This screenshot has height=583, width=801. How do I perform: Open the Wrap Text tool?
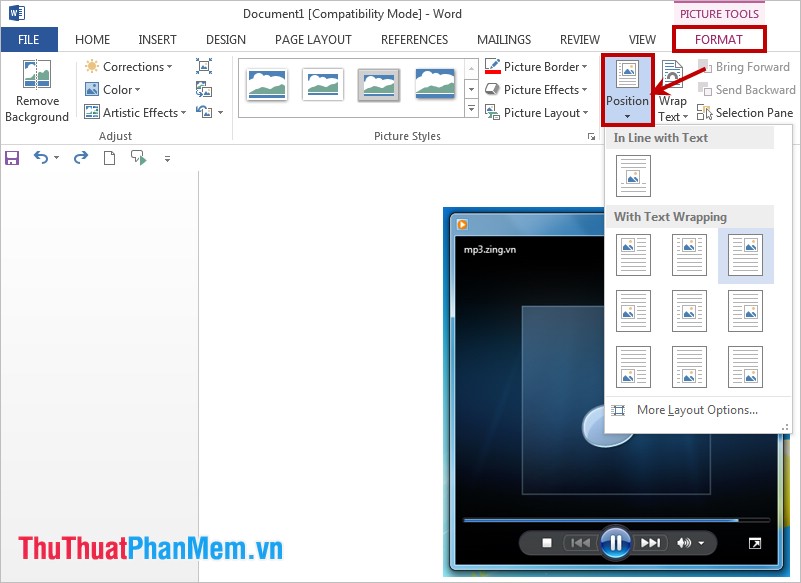tap(673, 89)
